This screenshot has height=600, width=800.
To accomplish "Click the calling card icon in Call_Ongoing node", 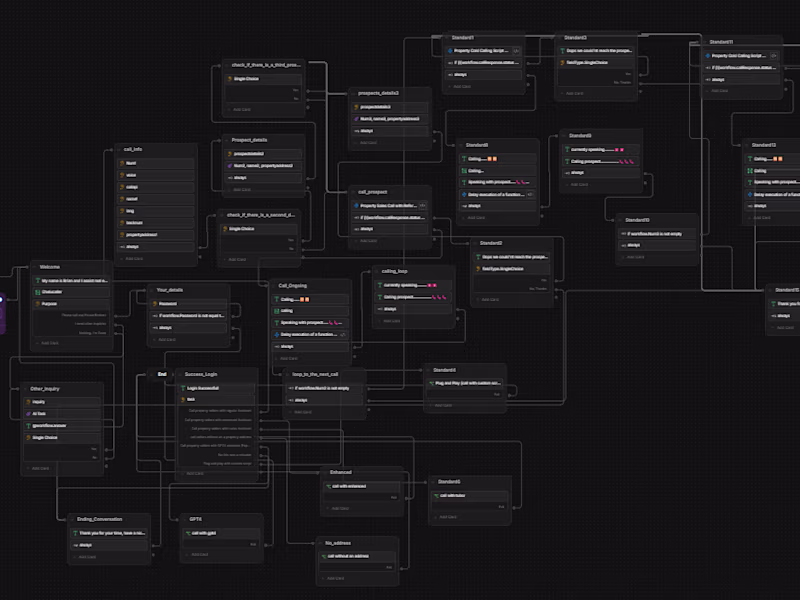I will [x=275, y=311].
